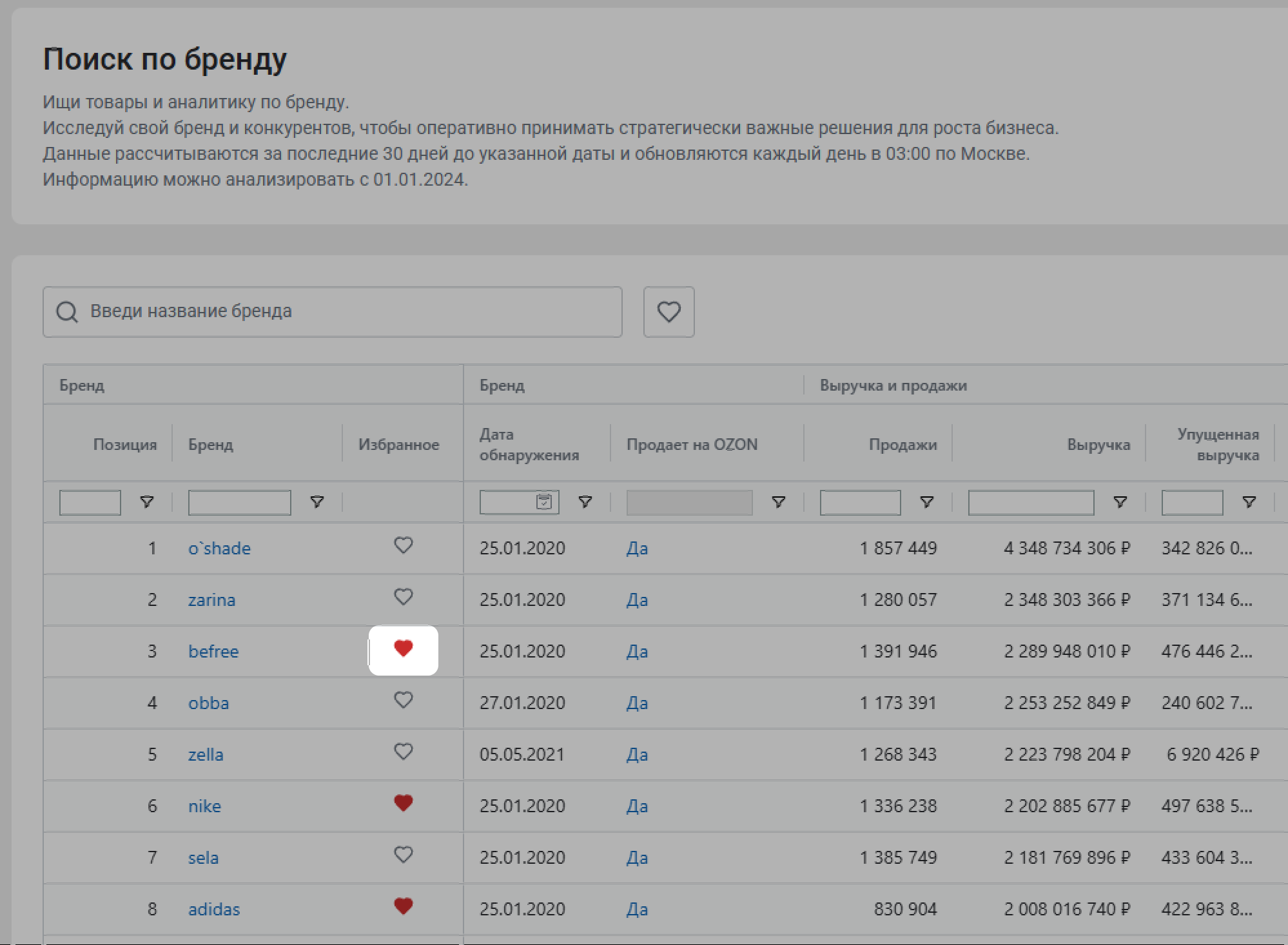Select sales value 830 904
Screen dimensions: 1288x945
pyautogui.click(x=905, y=910)
